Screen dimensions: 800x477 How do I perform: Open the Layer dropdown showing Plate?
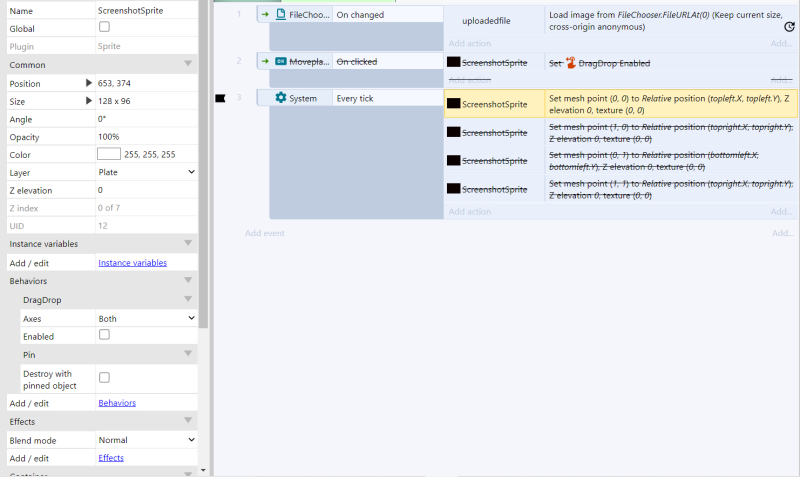click(x=146, y=172)
